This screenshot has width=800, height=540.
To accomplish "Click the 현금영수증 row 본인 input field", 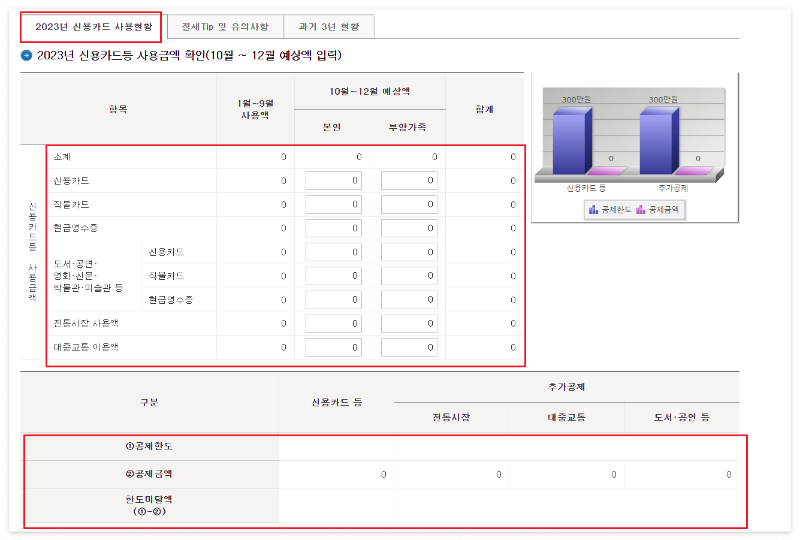I will [334, 228].
